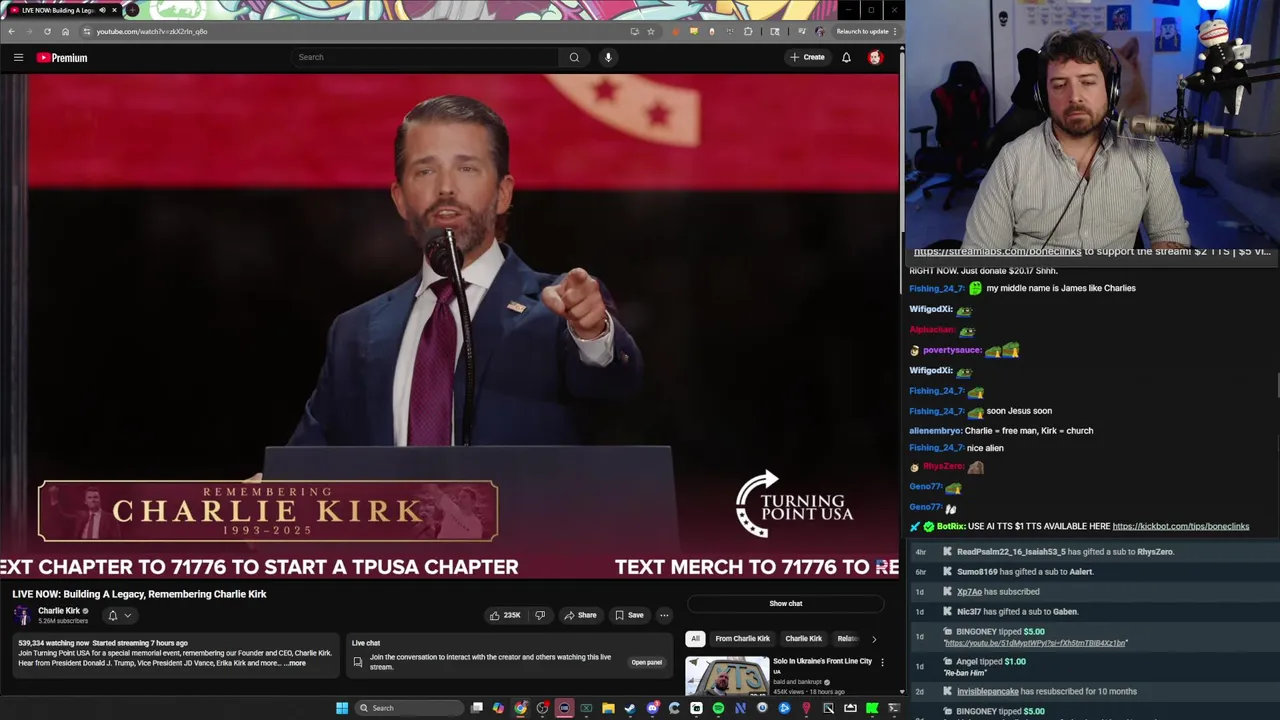1280x720 pixels.
Task: Open Solo In Ukraine's Front Line City thumbnail
Action: pos(727,675)
